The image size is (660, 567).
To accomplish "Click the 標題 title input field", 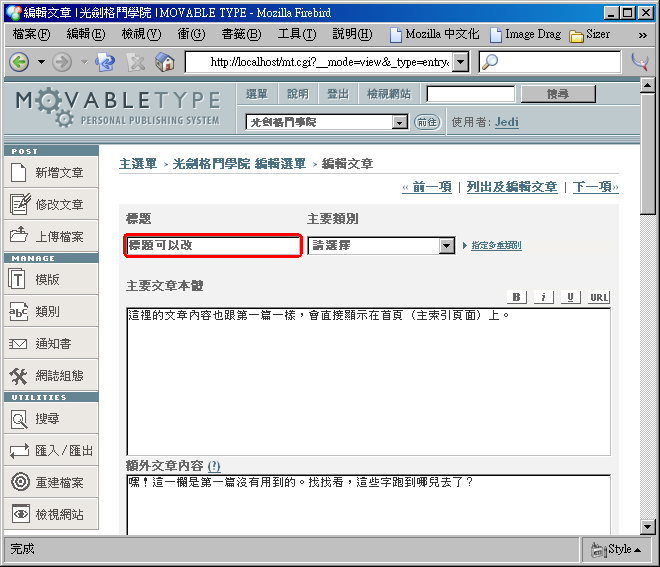I will pos(213,245).
